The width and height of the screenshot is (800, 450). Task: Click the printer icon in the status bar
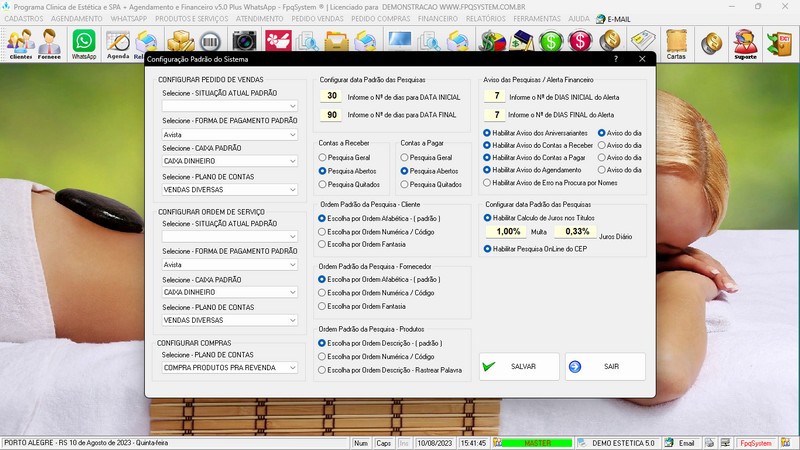(x=709, y=443)
